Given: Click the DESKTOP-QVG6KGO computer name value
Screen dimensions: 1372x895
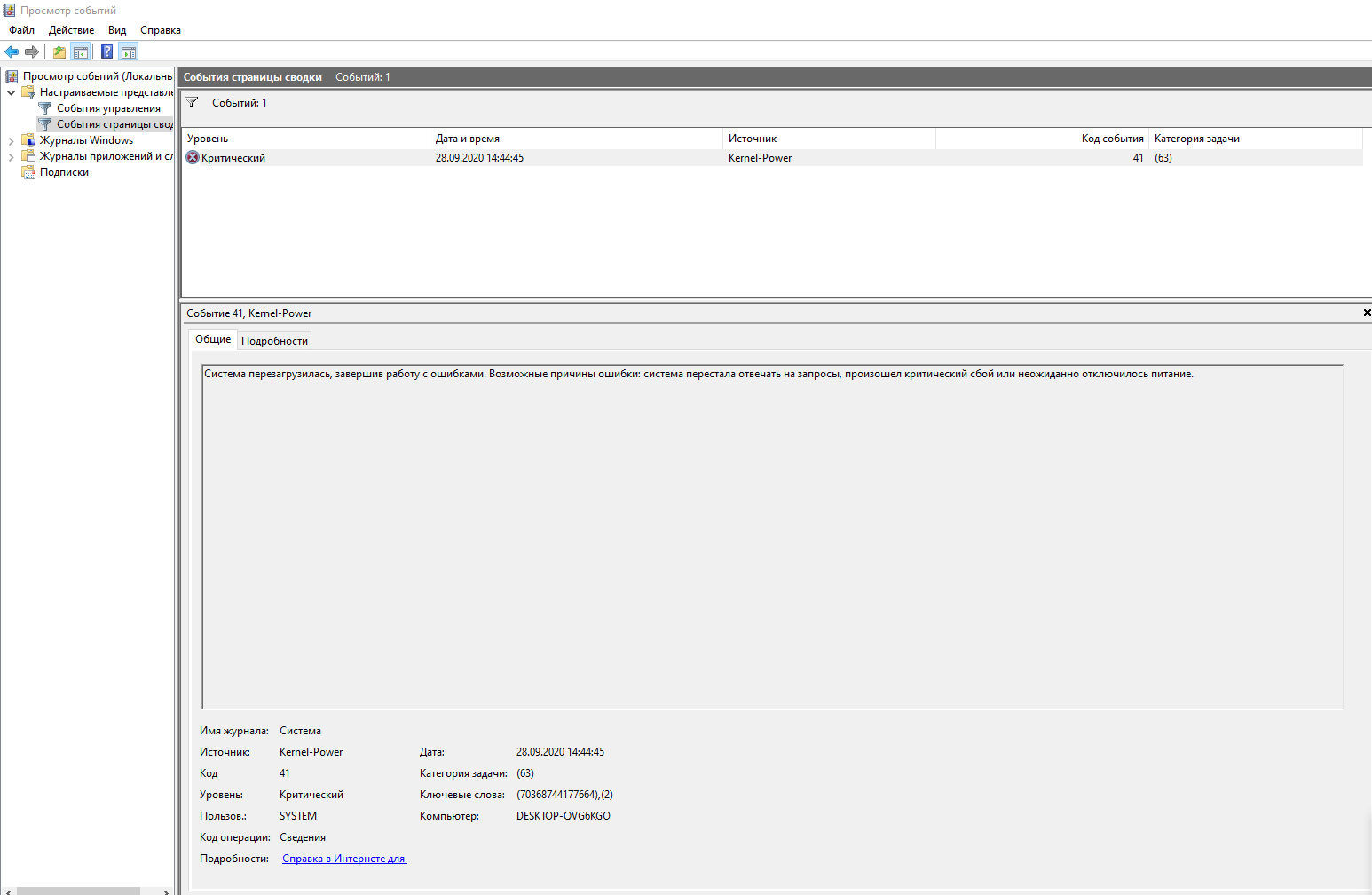Looking at the screenshot, I should (x=564, y=816).
